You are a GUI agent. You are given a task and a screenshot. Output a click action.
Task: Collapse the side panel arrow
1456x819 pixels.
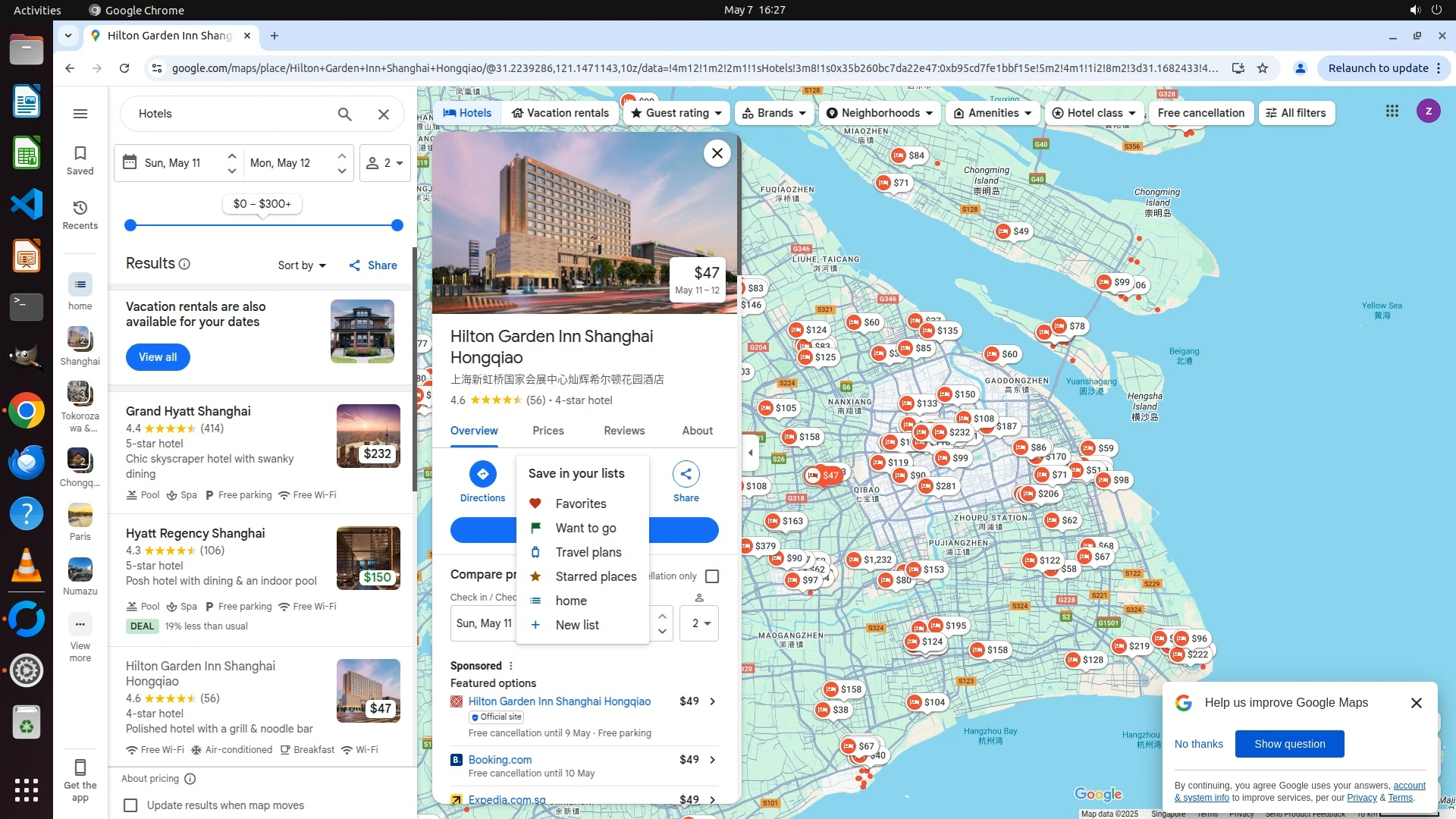click(750, 453)
